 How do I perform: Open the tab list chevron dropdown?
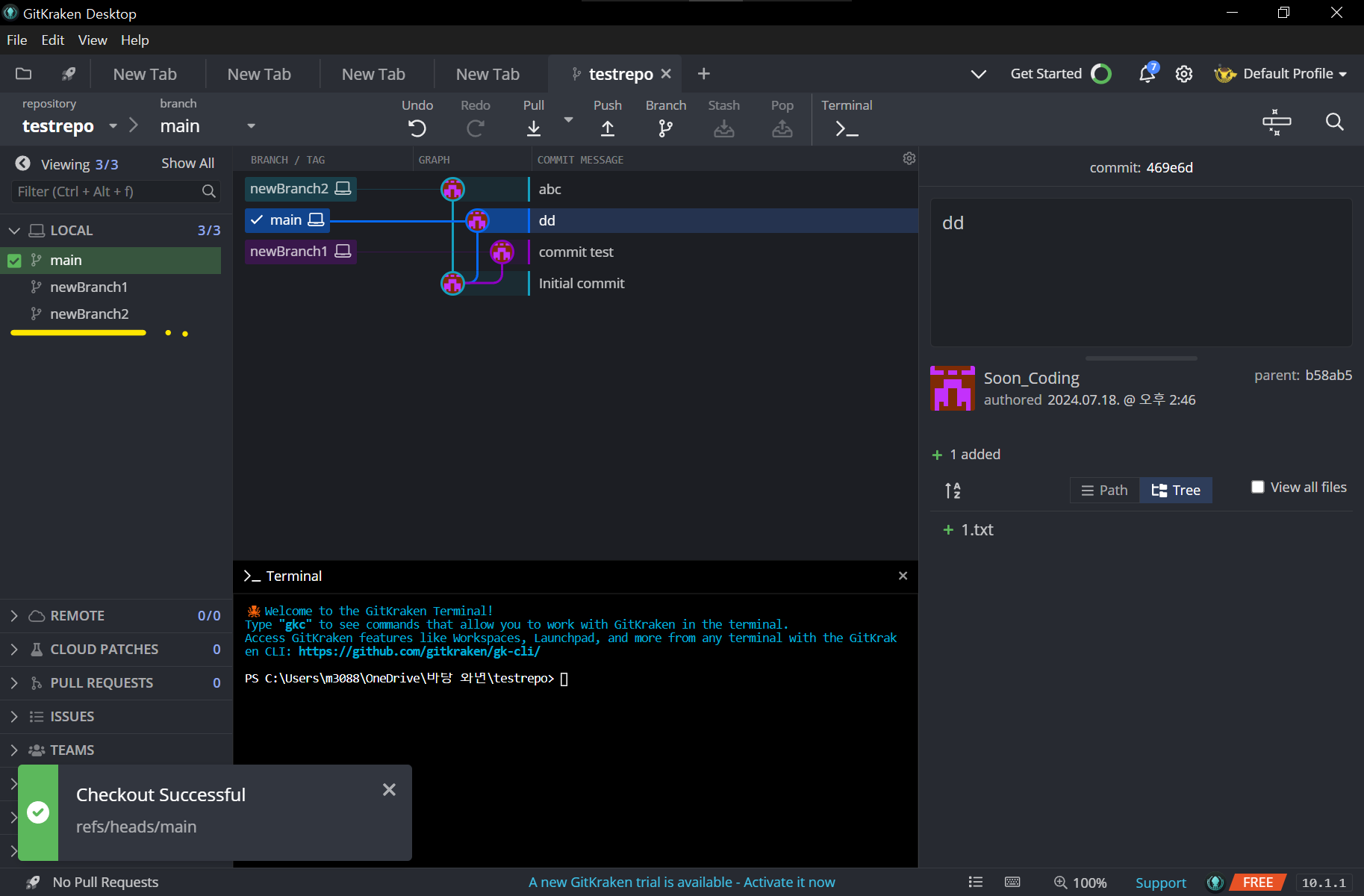[978, 74]
